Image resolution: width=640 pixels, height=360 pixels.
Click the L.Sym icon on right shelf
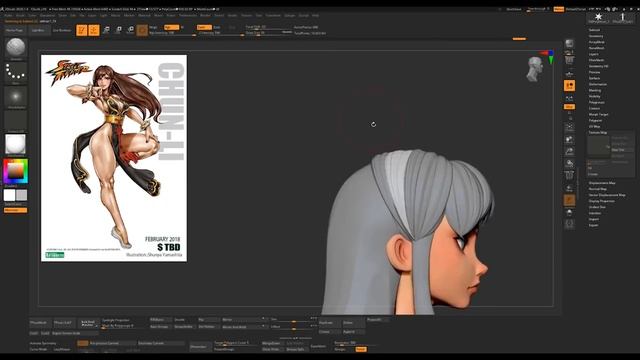[x=569, y=98]
